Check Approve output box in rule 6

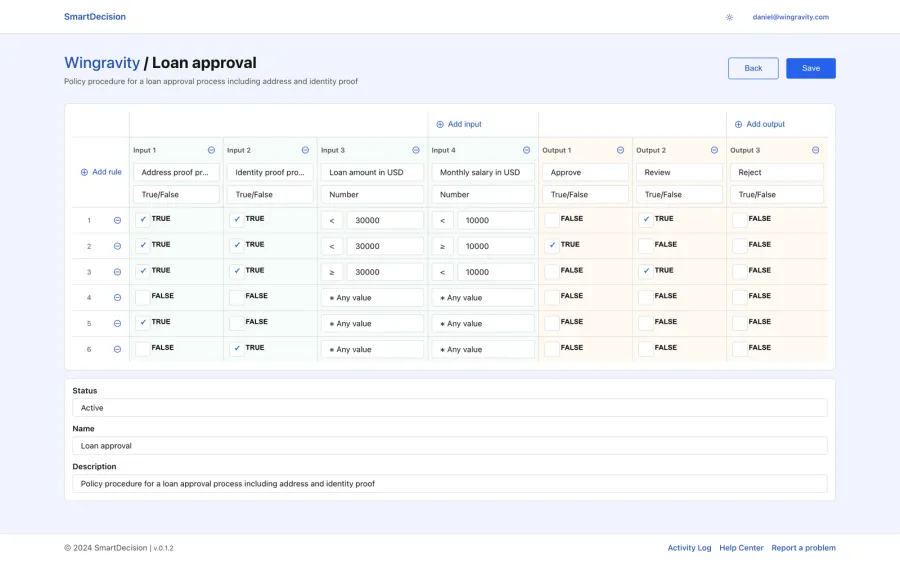[552, 348]
